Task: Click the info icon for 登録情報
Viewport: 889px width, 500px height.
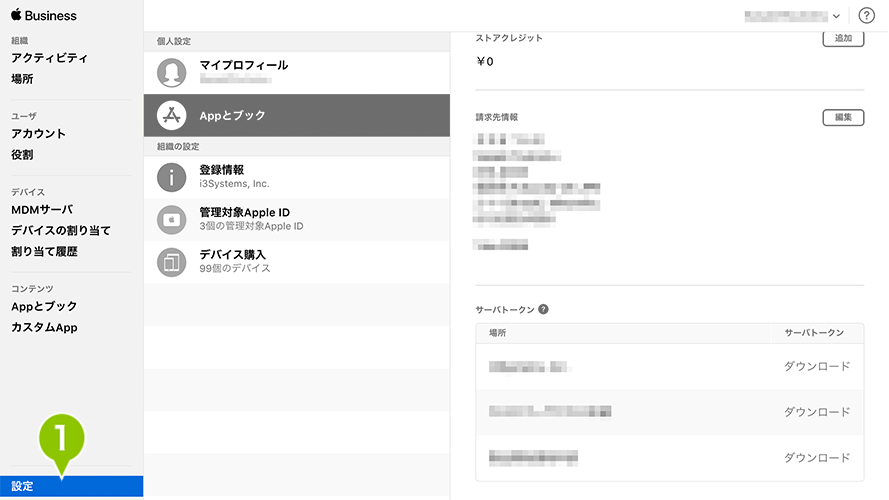Action: [x=171, y=177]
